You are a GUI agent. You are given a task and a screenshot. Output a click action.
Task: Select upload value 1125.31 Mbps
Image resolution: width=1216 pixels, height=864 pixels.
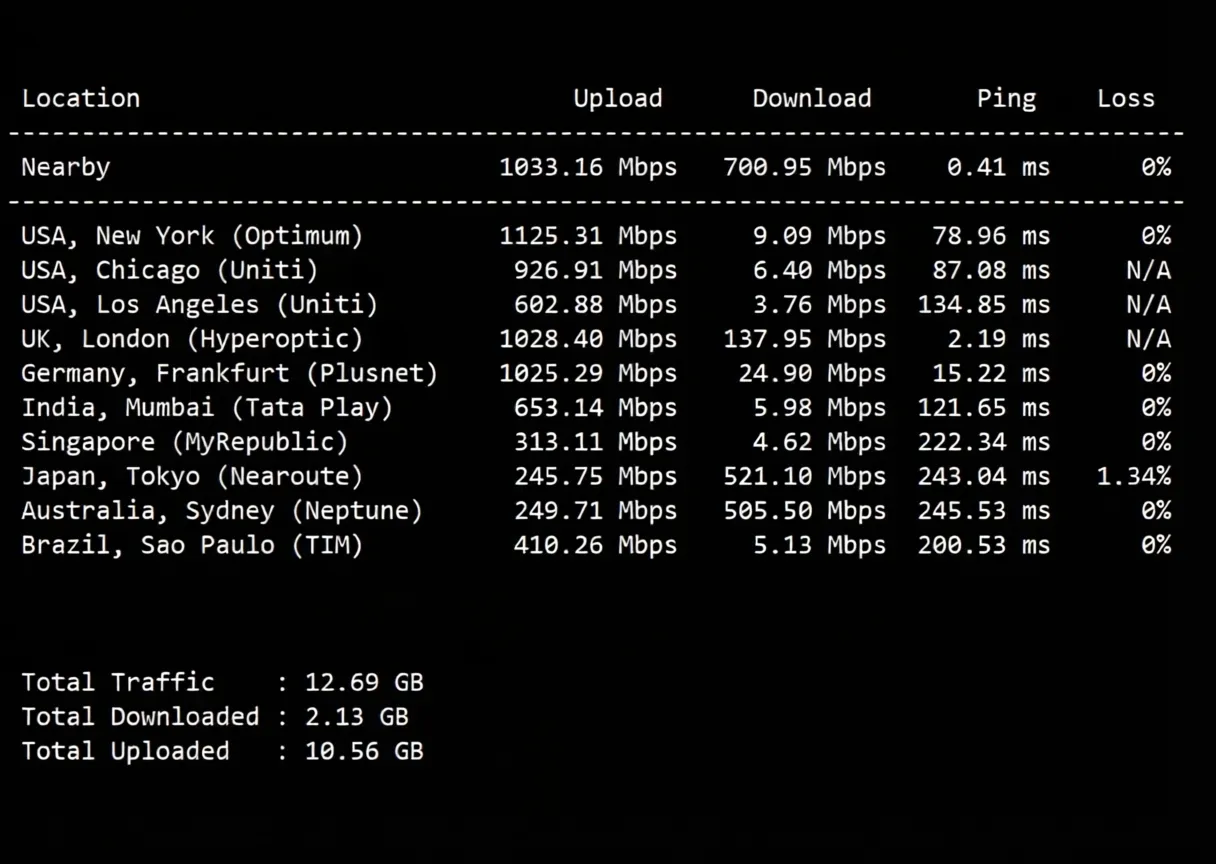click(x=589, y=236)
